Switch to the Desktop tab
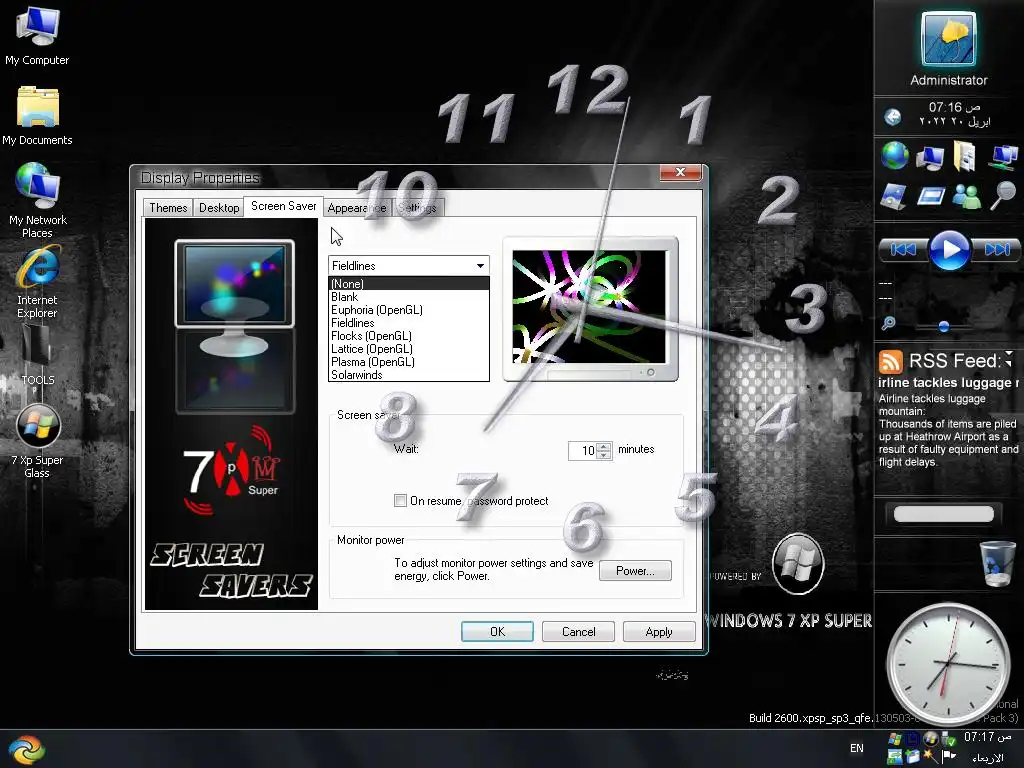 pyautogui.click(x=219, y=208)
